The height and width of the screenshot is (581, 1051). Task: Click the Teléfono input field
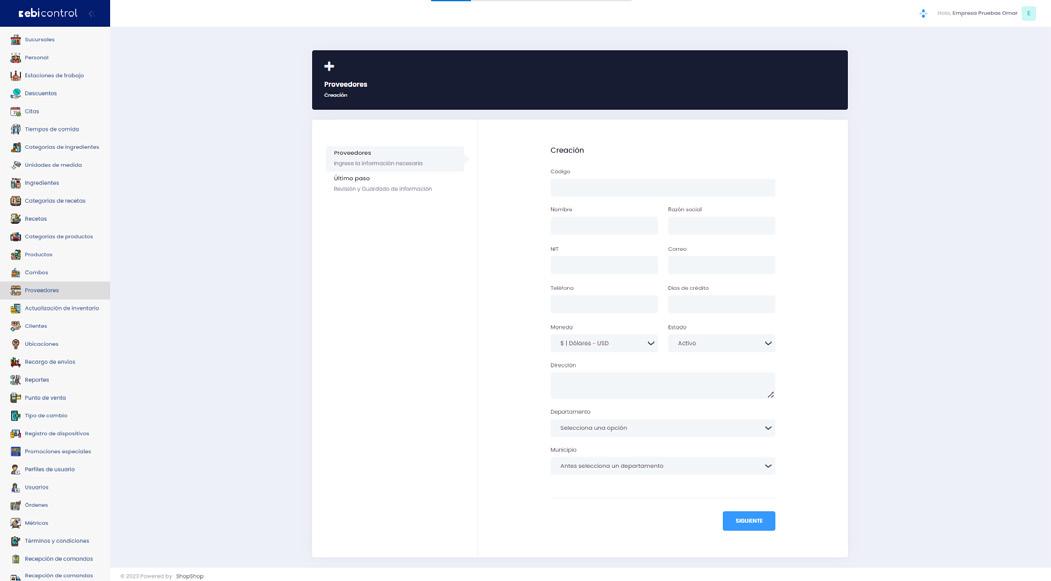(604, 304)
